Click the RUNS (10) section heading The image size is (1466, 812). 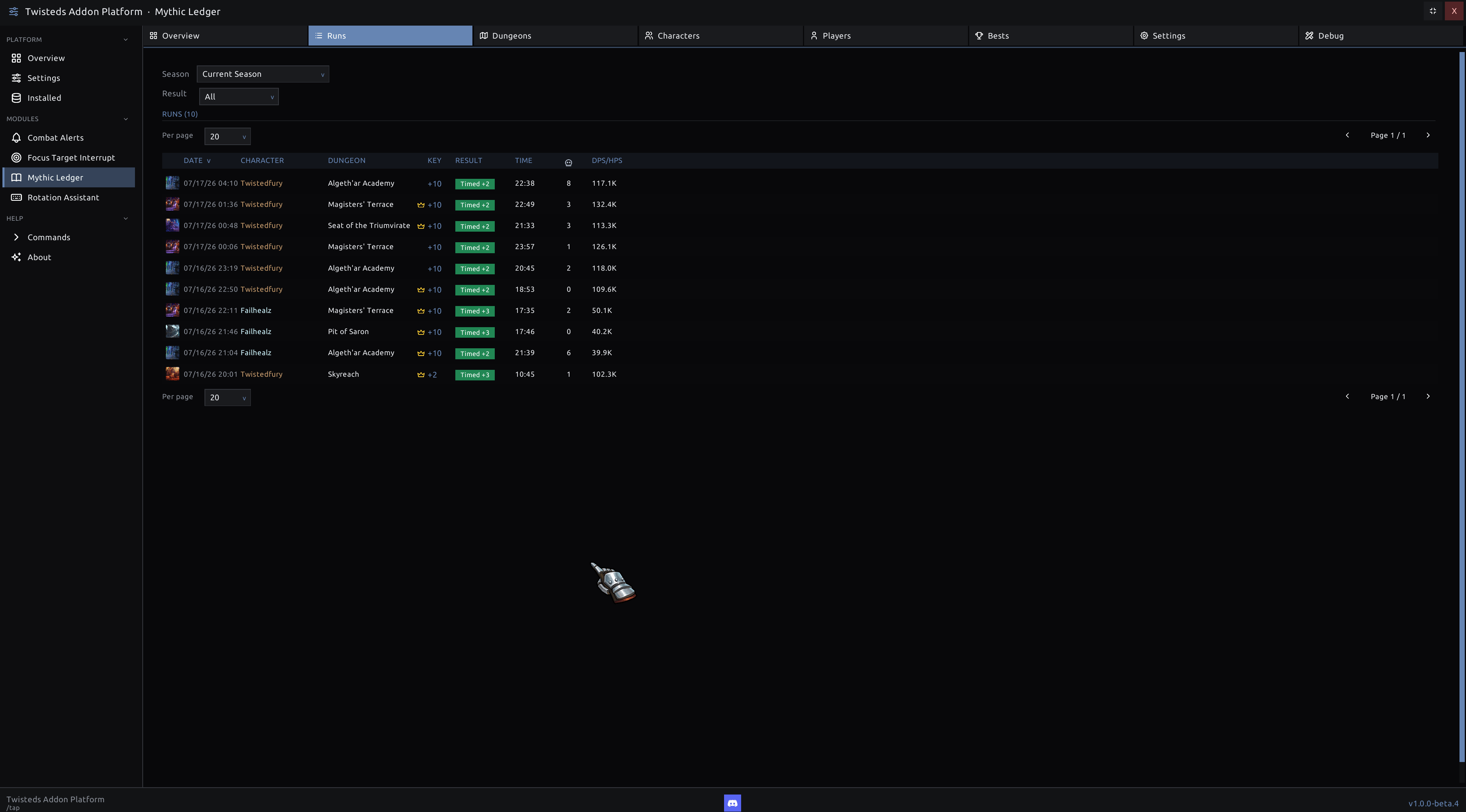180,114
